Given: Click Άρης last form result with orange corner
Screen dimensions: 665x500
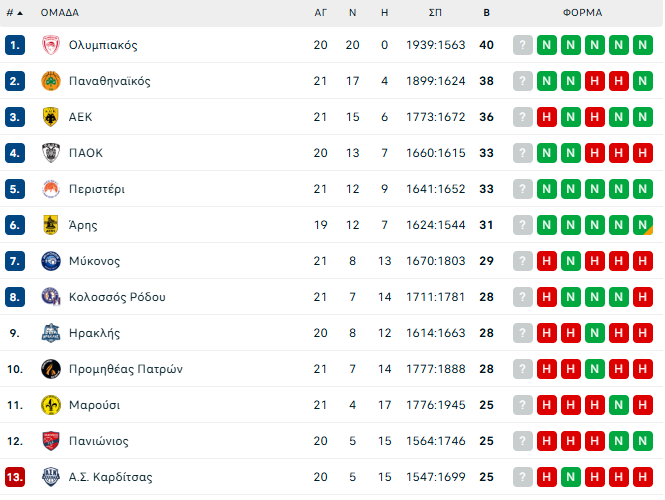Looking at the screenshot, I should tap(642, 225).
